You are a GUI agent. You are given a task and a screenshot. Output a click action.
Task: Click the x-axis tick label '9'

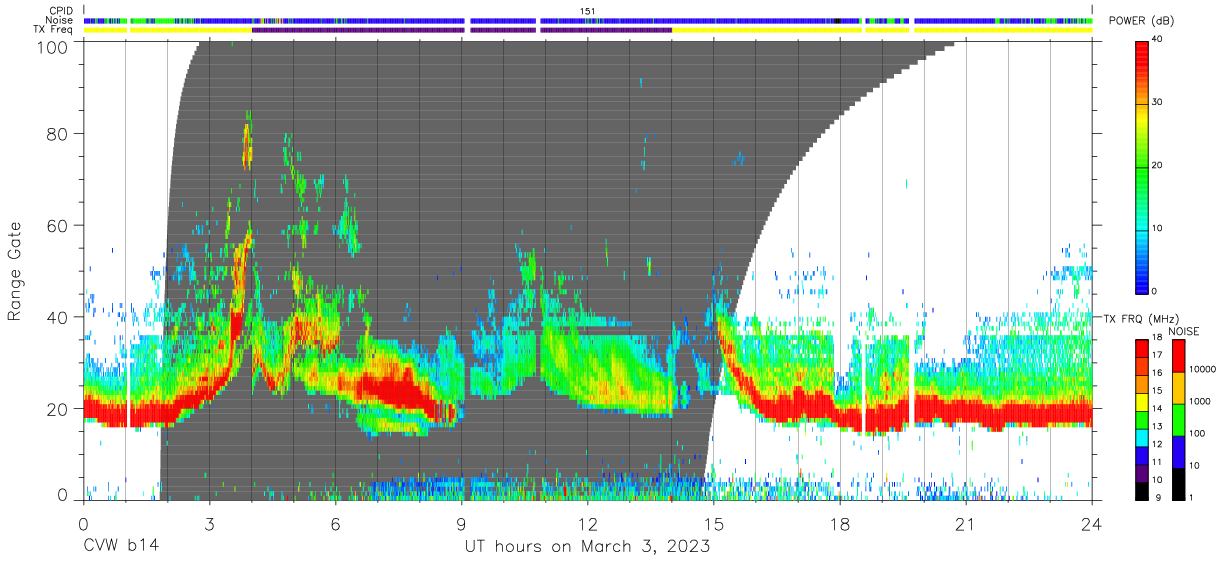[x=461, y=524]
